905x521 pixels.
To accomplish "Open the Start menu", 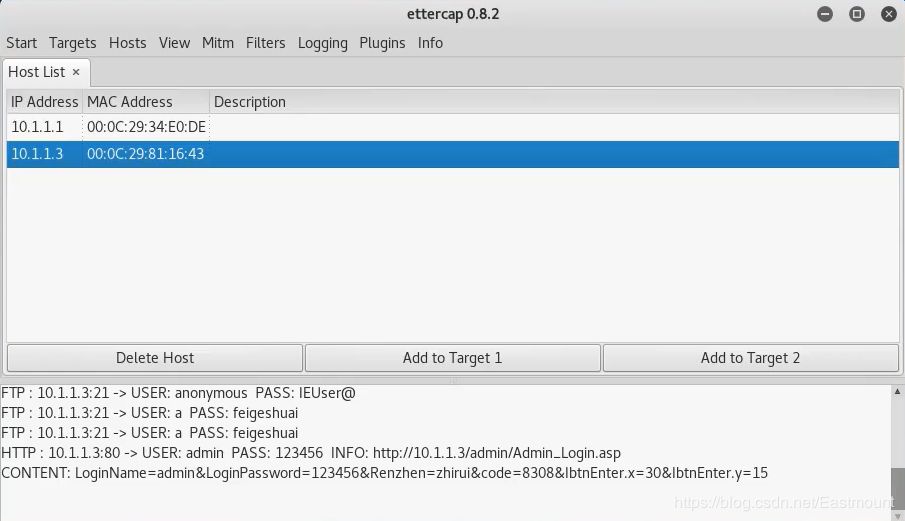I will [x=21, y=43].
